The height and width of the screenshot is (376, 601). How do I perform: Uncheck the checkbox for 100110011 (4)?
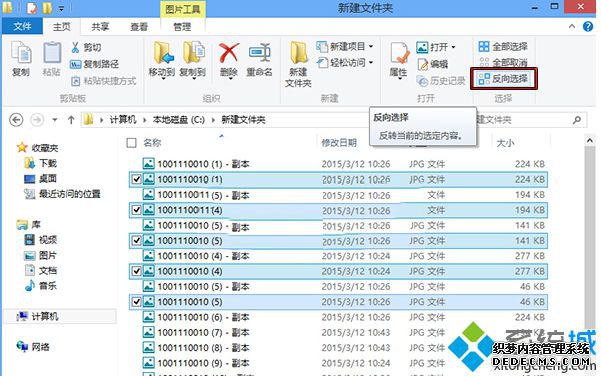(x=136, y=210)
